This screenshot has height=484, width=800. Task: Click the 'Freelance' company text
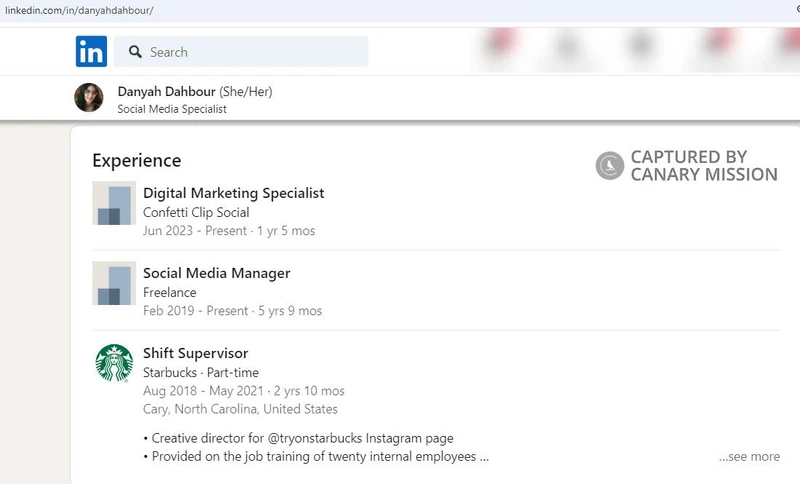(x=169, y=293)
